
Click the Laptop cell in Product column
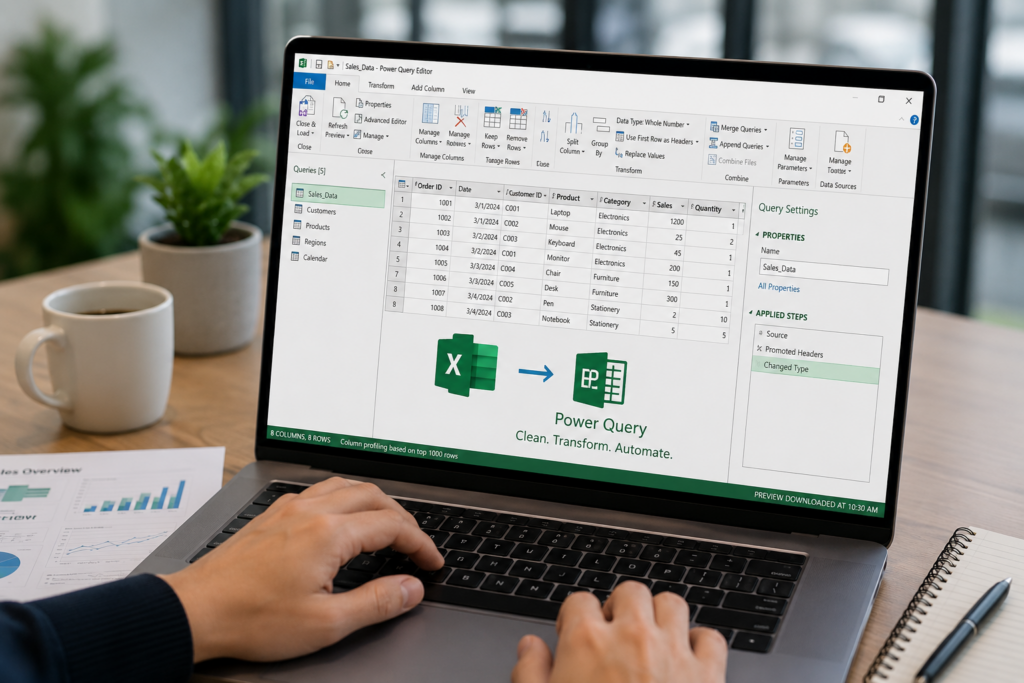[x=560, y=212]
